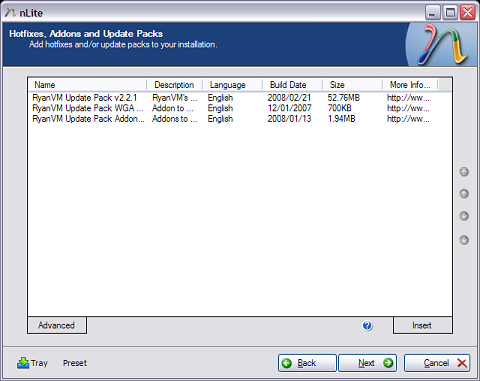This screenshot has width=480, height=381.
Task: Click build date 2008/01/13
Action: pos(289,119)
